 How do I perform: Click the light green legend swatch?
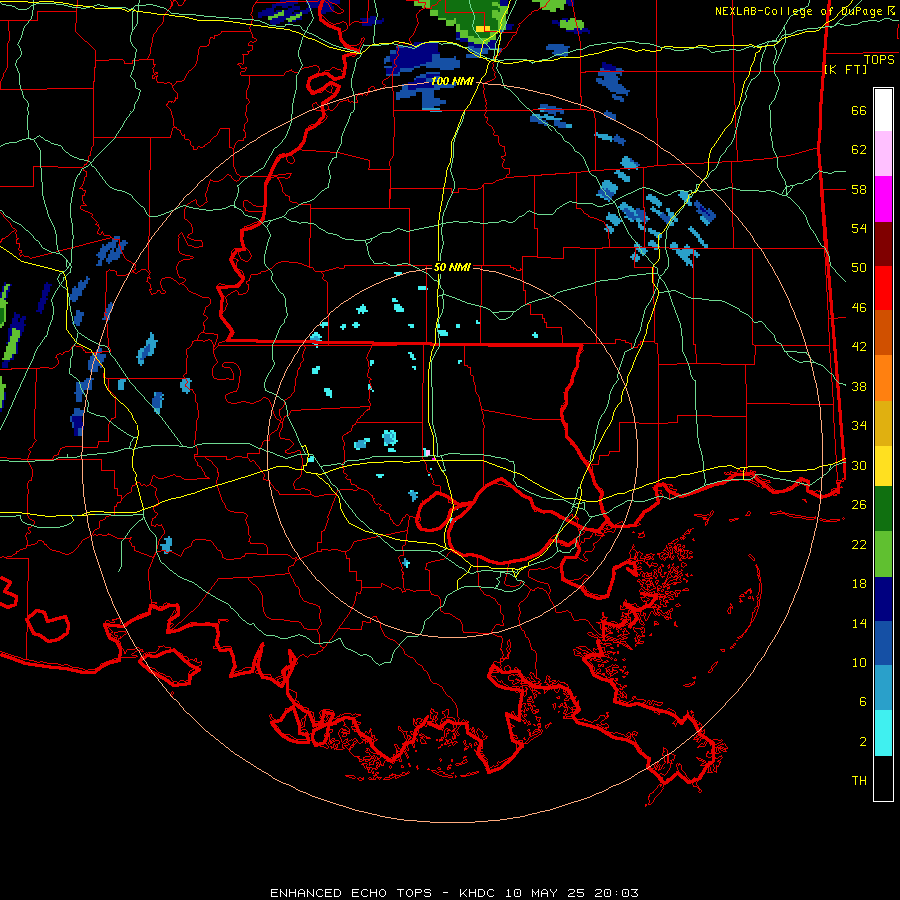point(883,554)
